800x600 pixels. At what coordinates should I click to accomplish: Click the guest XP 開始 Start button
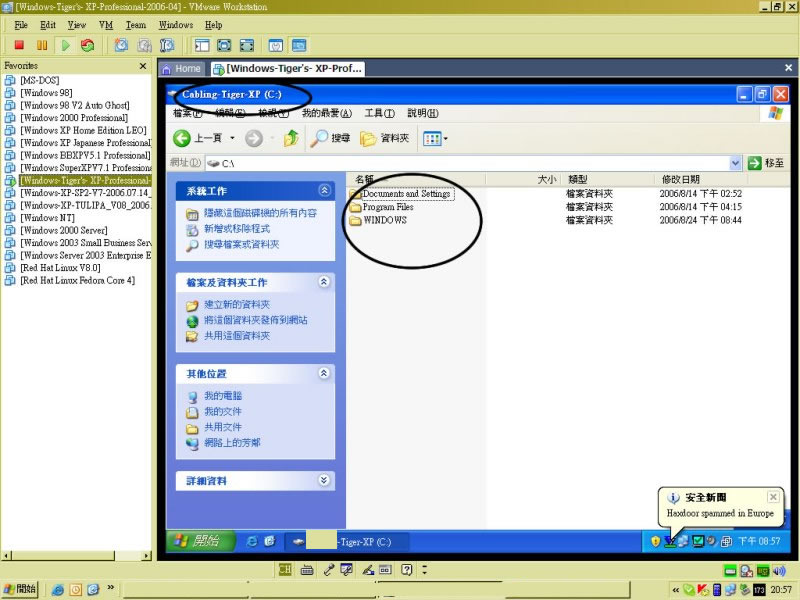[x=200, y=541]
